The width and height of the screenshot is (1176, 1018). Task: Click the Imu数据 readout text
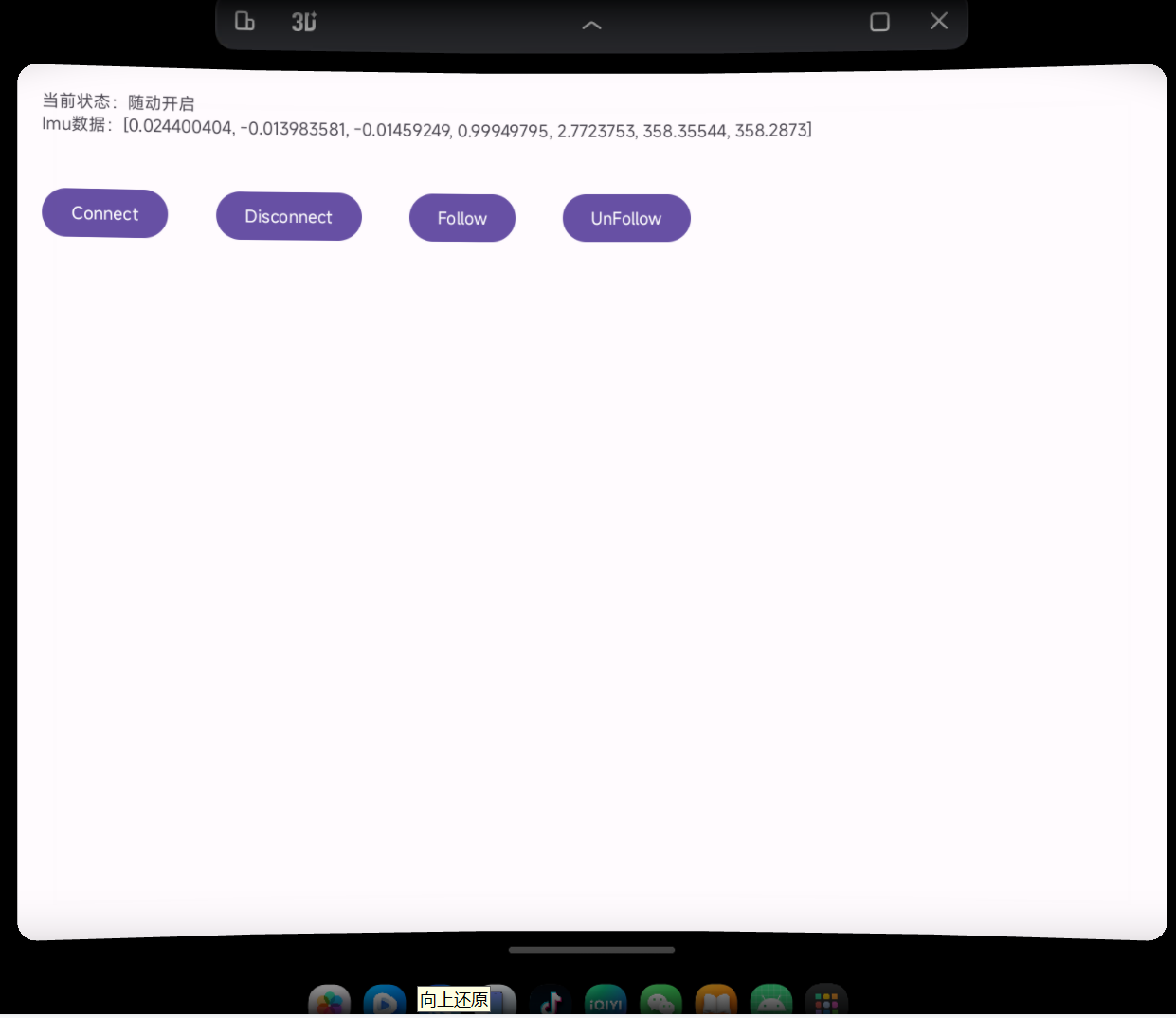coord(426,128)
